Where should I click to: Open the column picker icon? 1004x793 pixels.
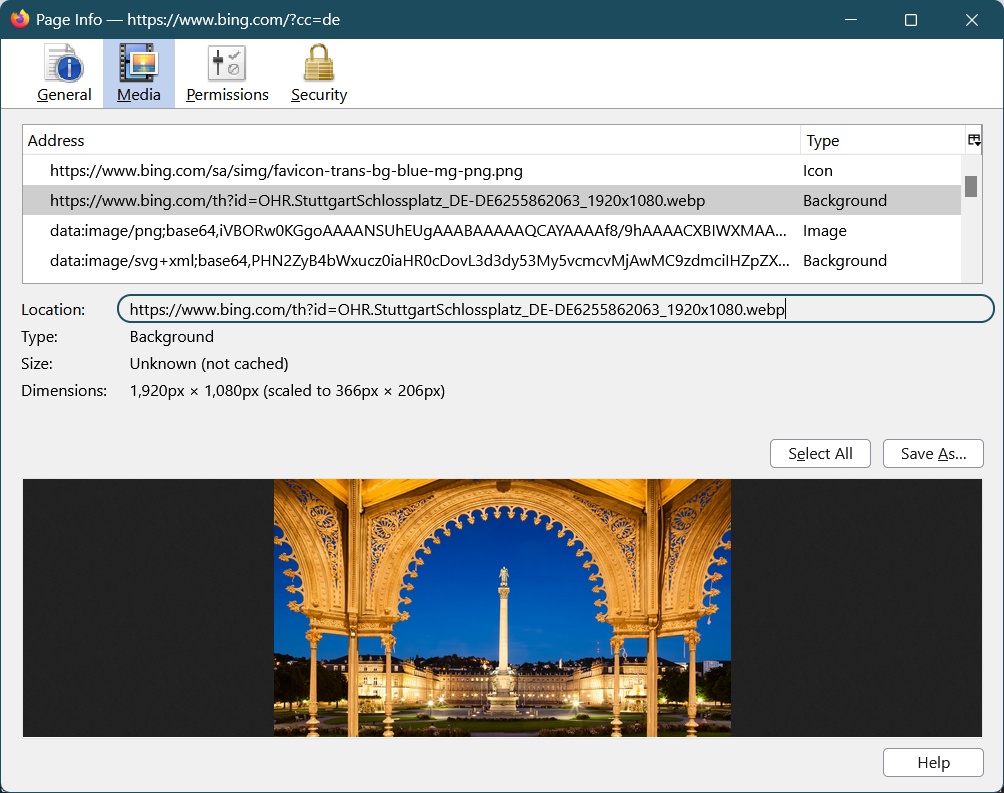(974, 141)
